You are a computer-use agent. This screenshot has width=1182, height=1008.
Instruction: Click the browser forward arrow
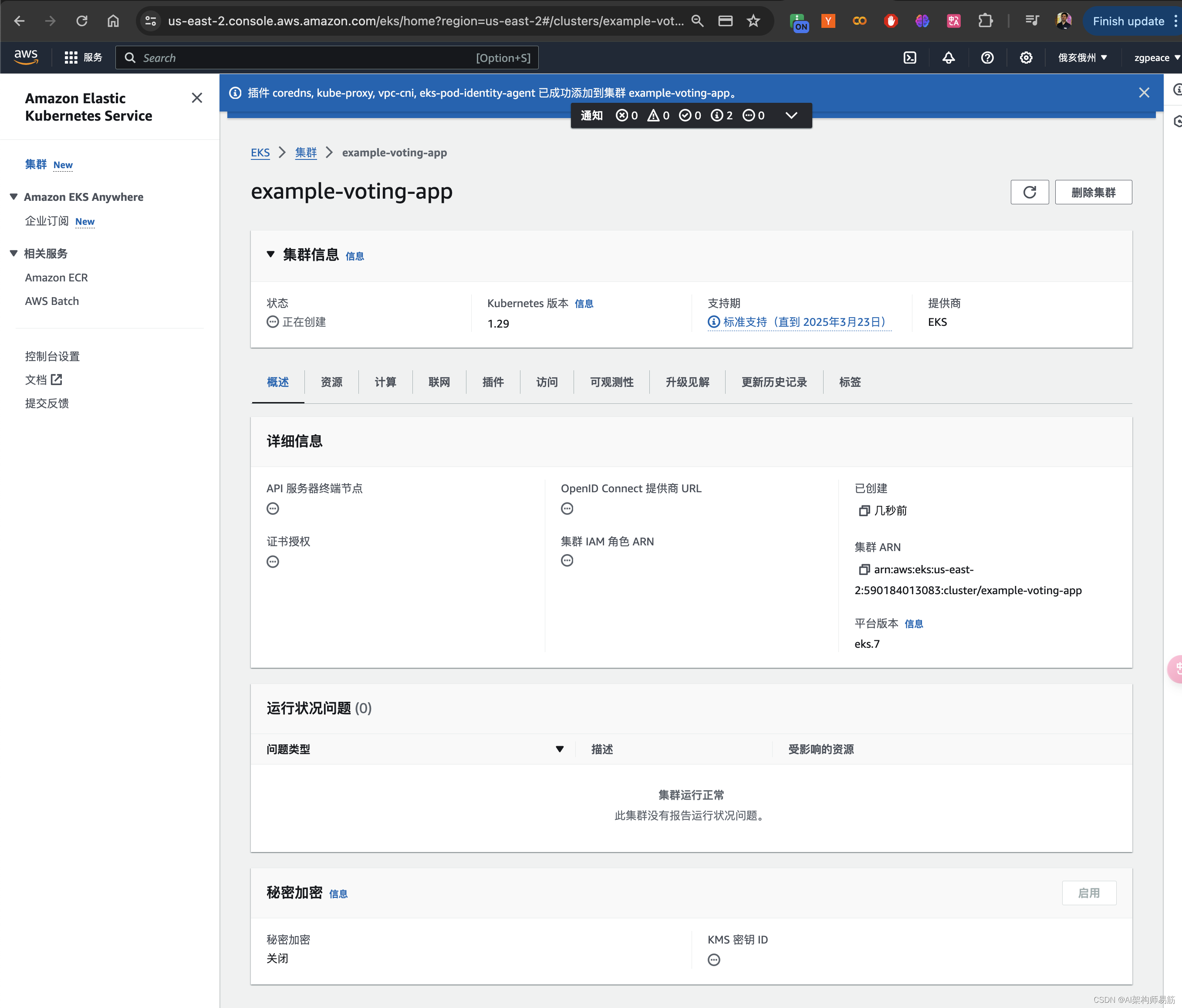tap(51, 21)
